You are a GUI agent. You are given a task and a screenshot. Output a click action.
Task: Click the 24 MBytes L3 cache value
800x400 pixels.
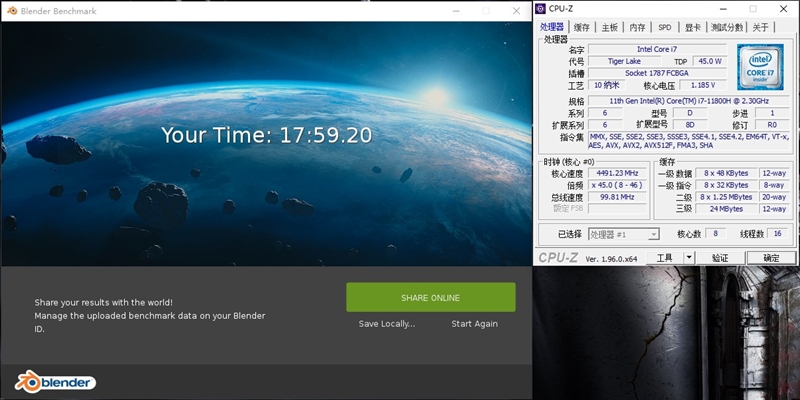point(726,209)
